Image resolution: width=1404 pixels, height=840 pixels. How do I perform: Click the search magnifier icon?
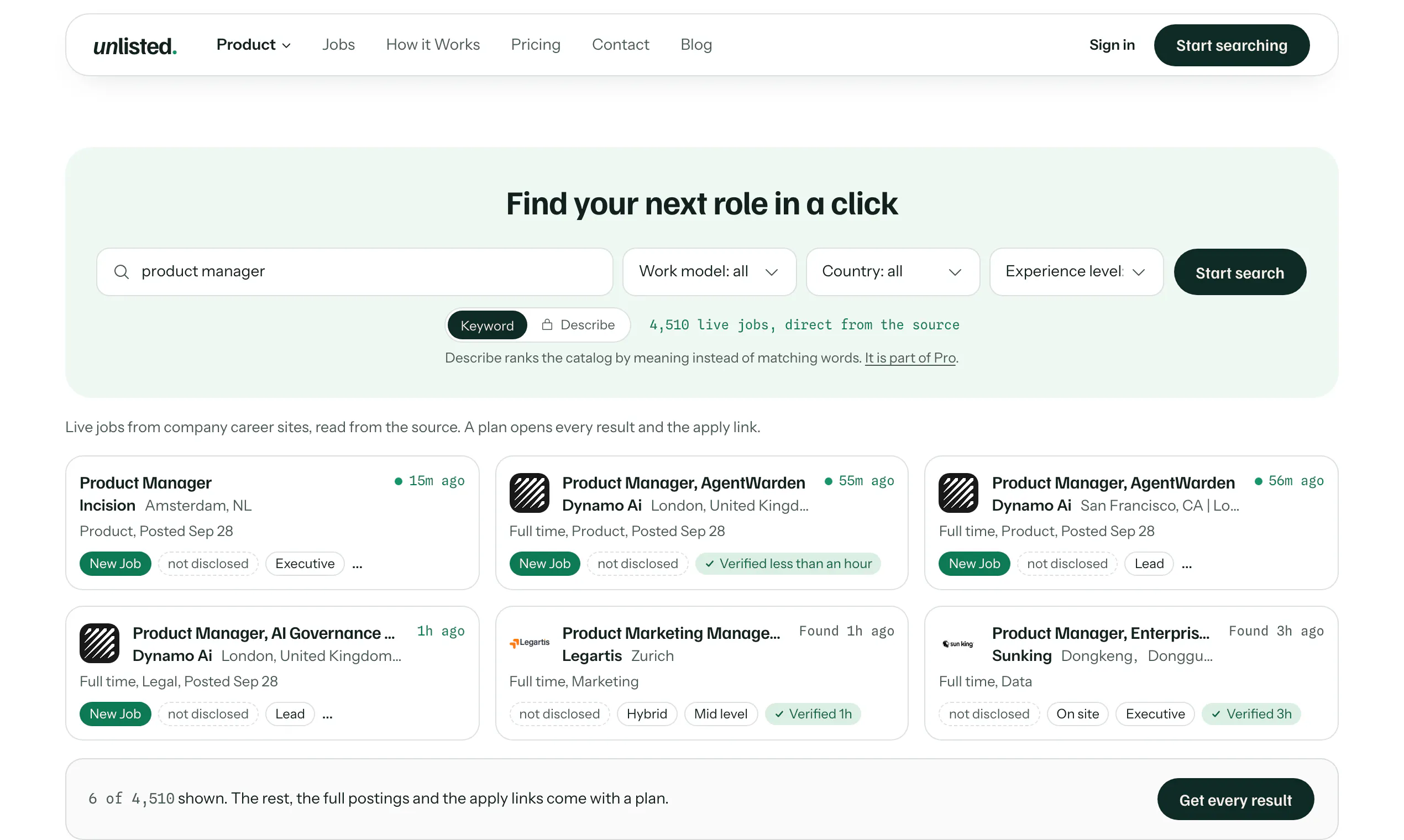tap(121, 272)
